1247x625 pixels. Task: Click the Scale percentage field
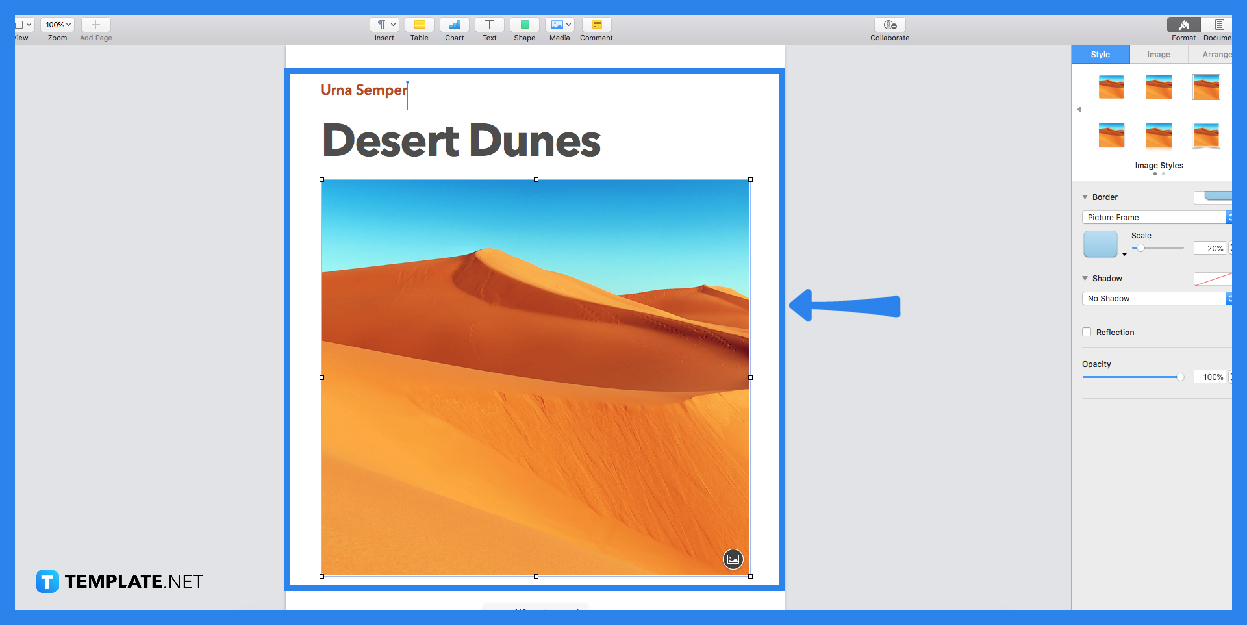(1210, 248)
